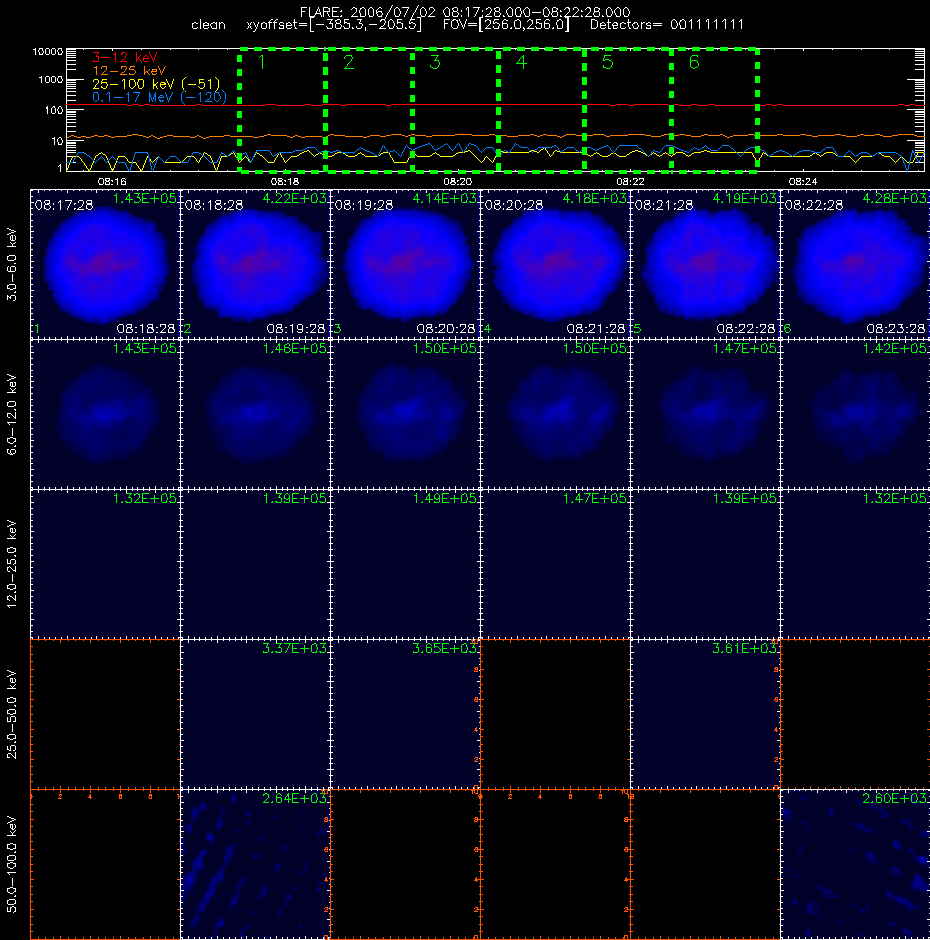Click the 25.0-50.0 keV row label
930x940 pixels.
[11, 714]
